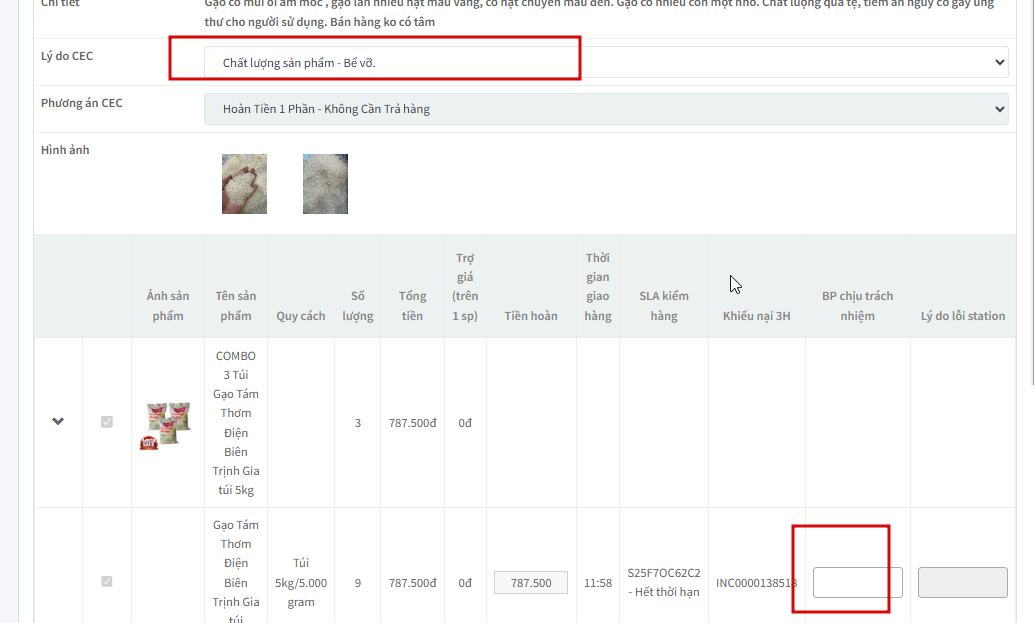Click the SLA kiểm hàng column header

click(x=664, y=306)
